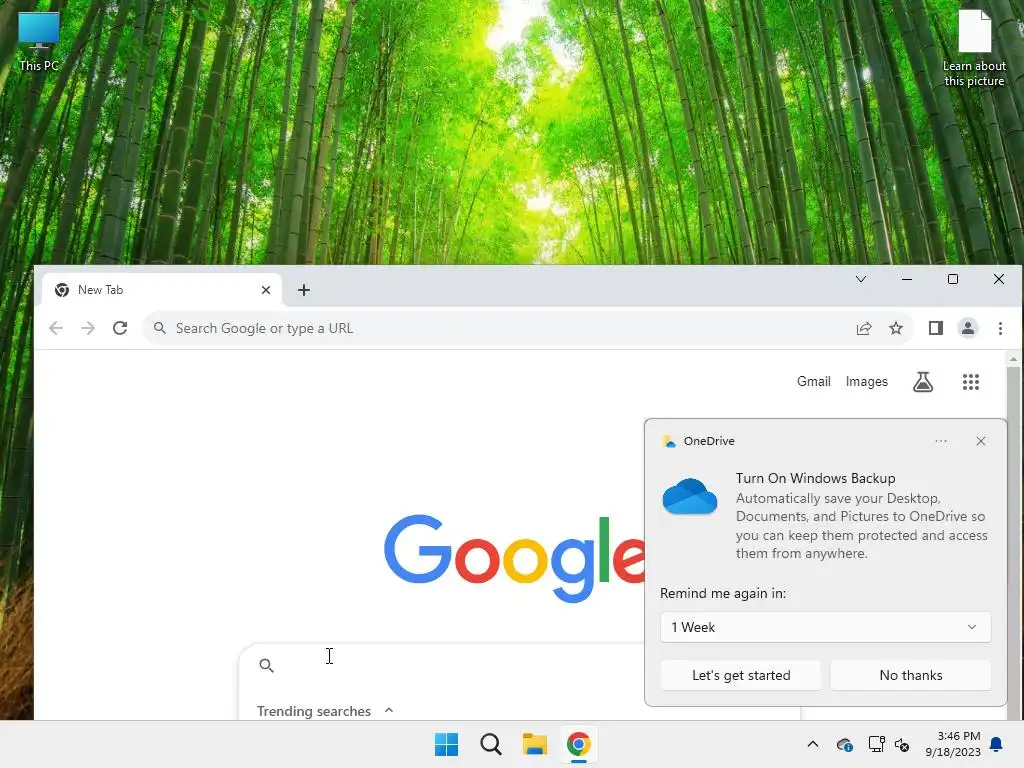The image size is (1024, 768).
Task: Go forward in Chrome
Action: [88, 328]
